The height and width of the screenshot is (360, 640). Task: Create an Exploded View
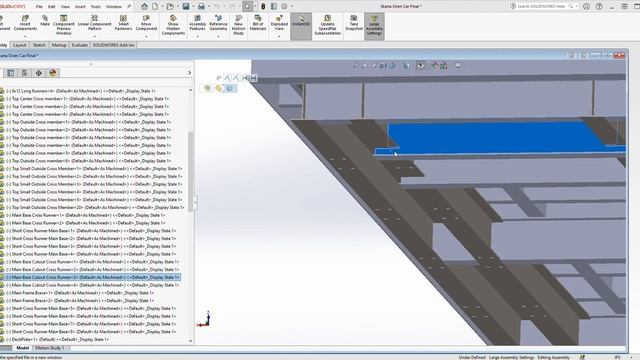(x=279, y=23)
